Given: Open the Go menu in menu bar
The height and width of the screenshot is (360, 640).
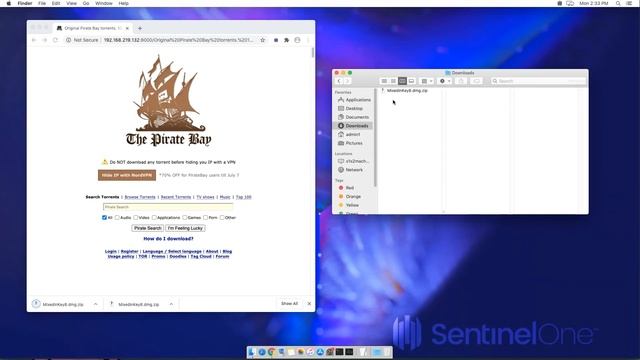Looking at the screenshot, I should coord(86,3).
